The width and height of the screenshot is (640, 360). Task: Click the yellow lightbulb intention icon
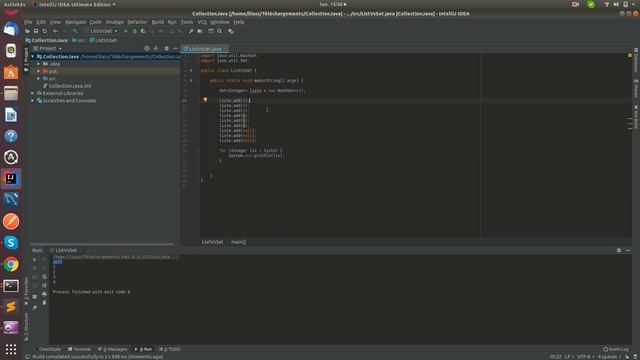coord(205,100)
